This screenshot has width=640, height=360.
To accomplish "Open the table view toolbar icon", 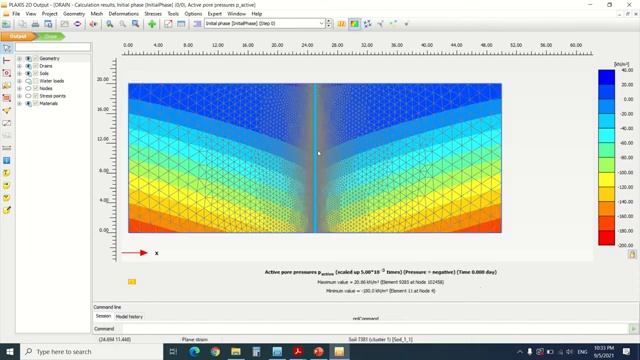I will (x=181, y=24).
